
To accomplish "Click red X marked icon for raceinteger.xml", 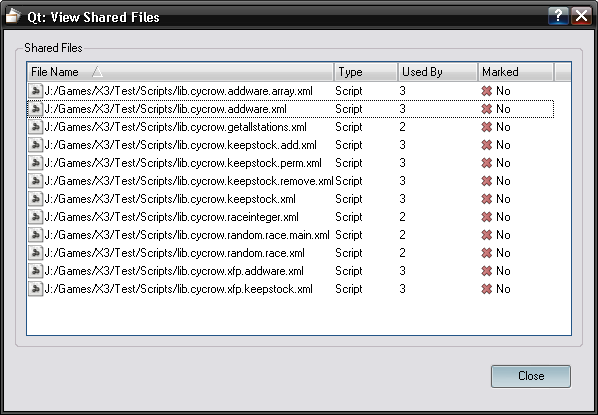I will [487, 217].
